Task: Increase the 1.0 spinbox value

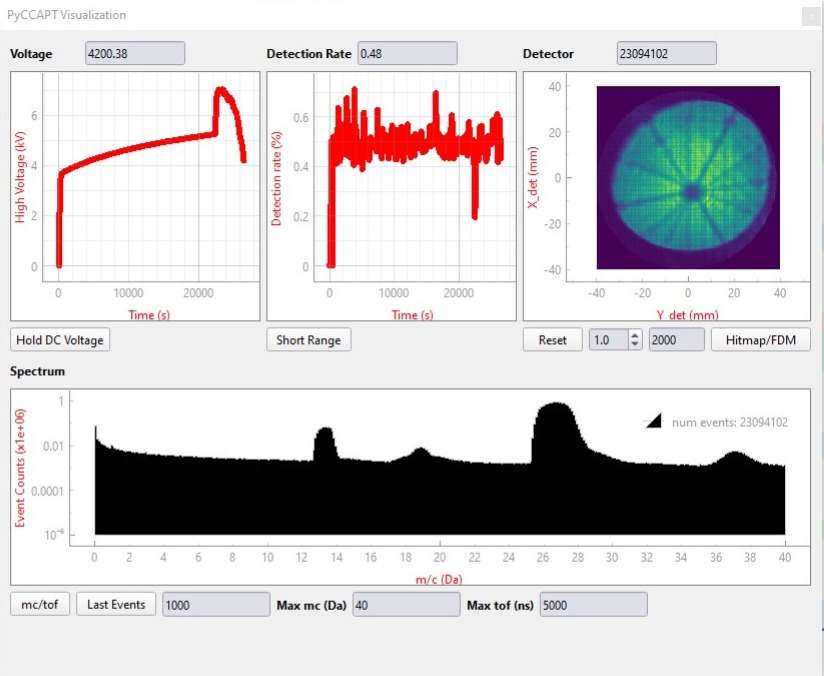Action: point(635,335)
